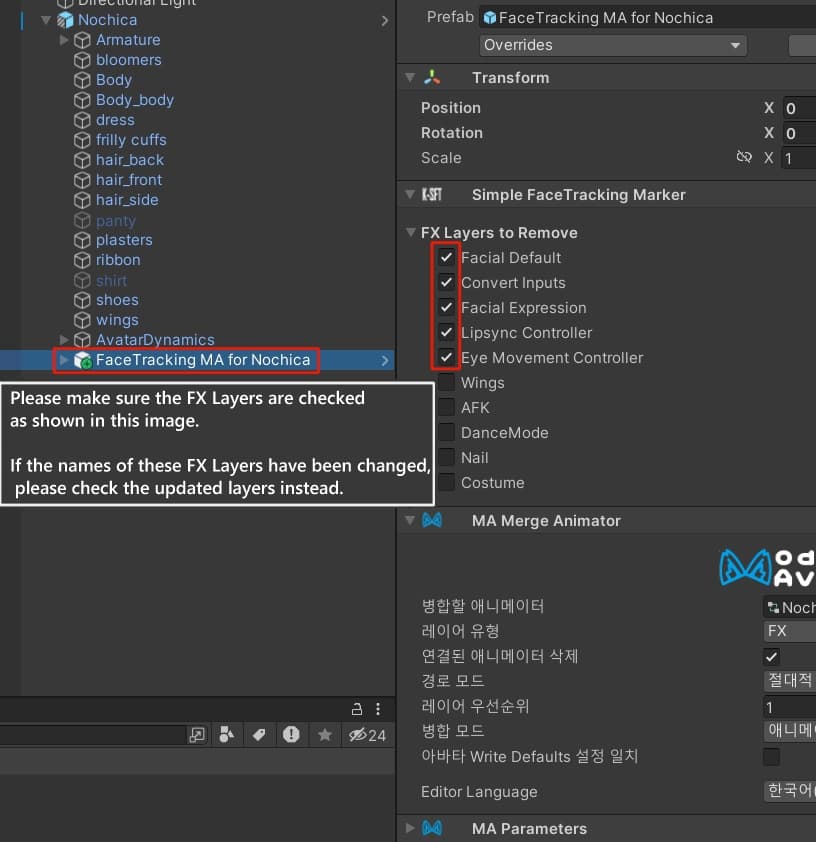The image size is (816, 842).
Task: Click the Nochica prefab cube icon
Action: (65, 20)
